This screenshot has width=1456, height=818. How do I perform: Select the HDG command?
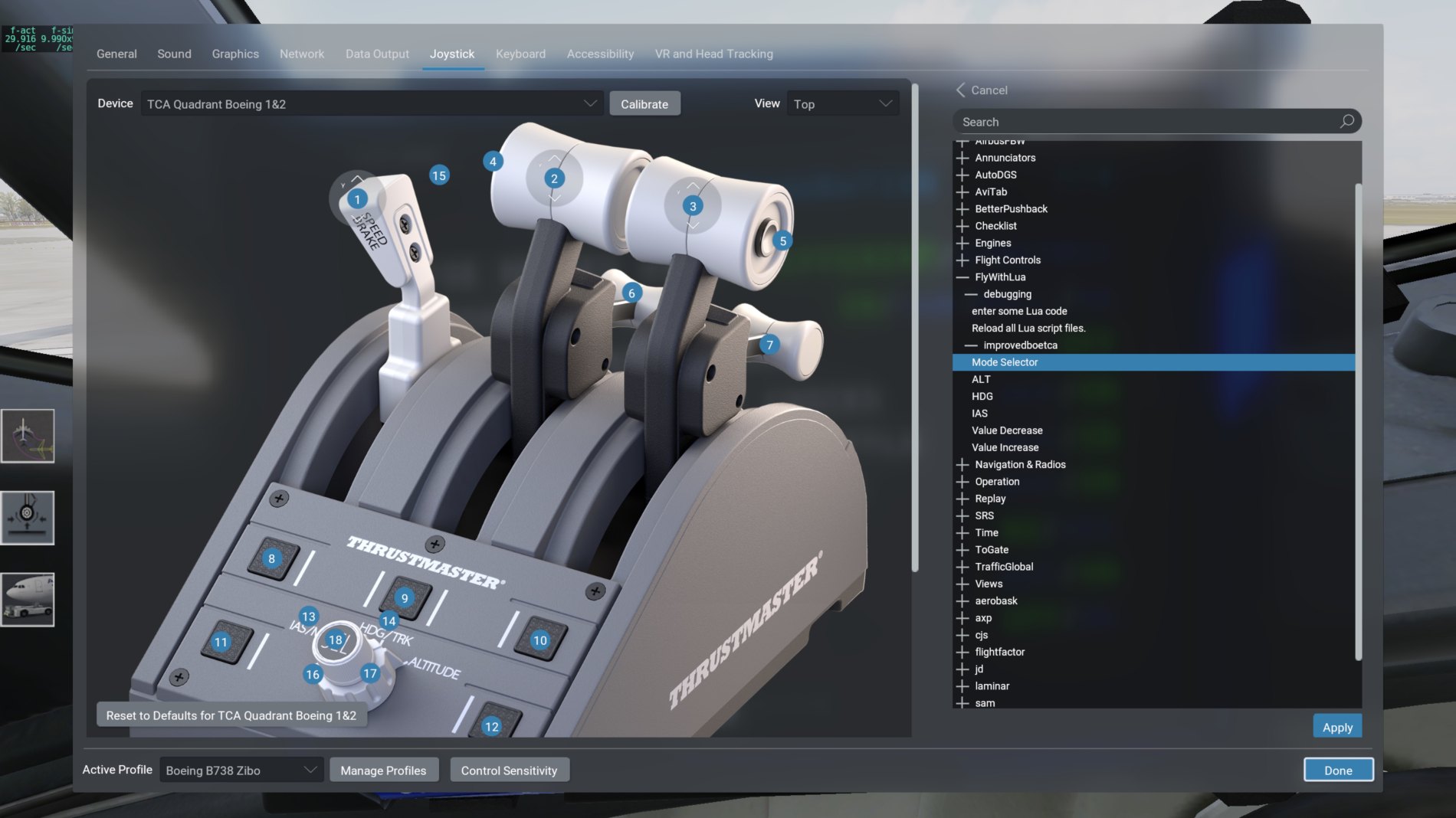pos(982,396)
